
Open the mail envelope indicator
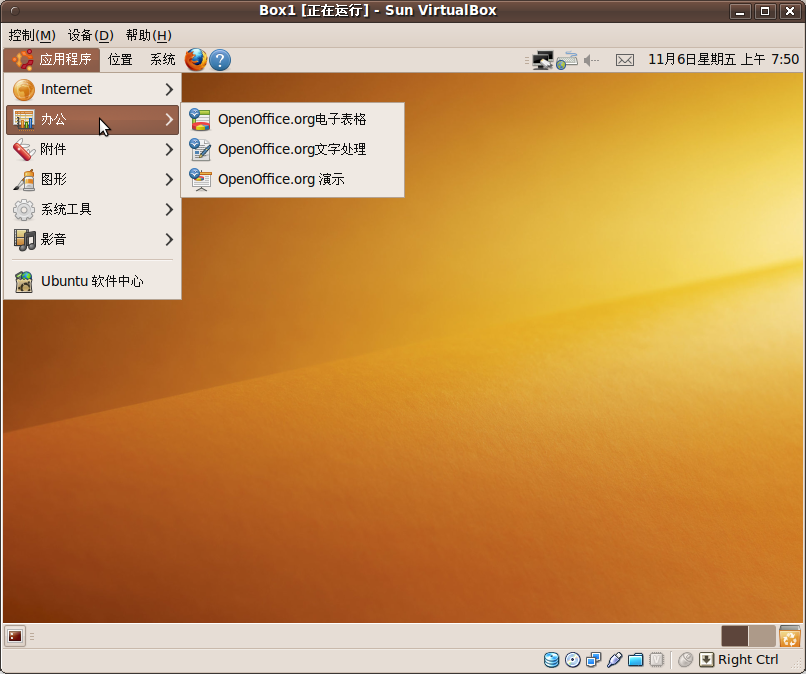625,61
